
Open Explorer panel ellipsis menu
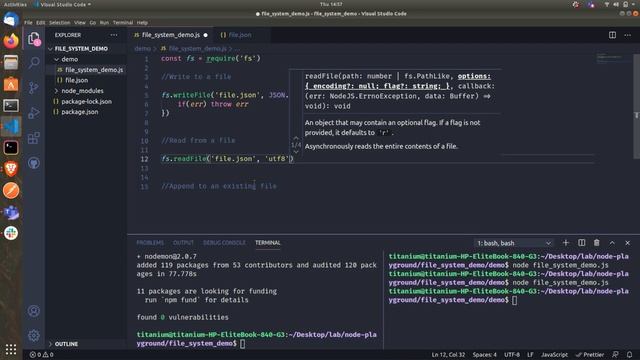click(113, 35)
